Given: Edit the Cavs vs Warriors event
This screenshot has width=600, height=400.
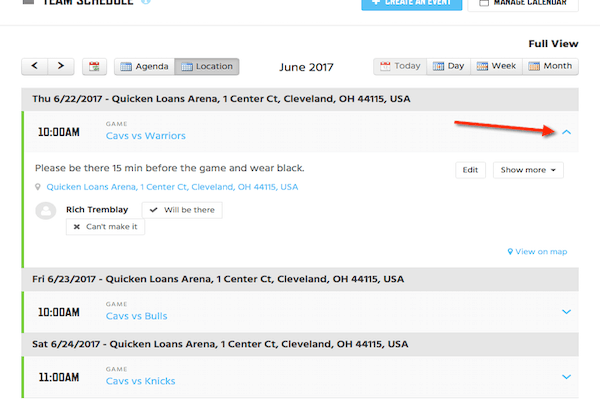Looking at the screenshot, I should (470, 170).
